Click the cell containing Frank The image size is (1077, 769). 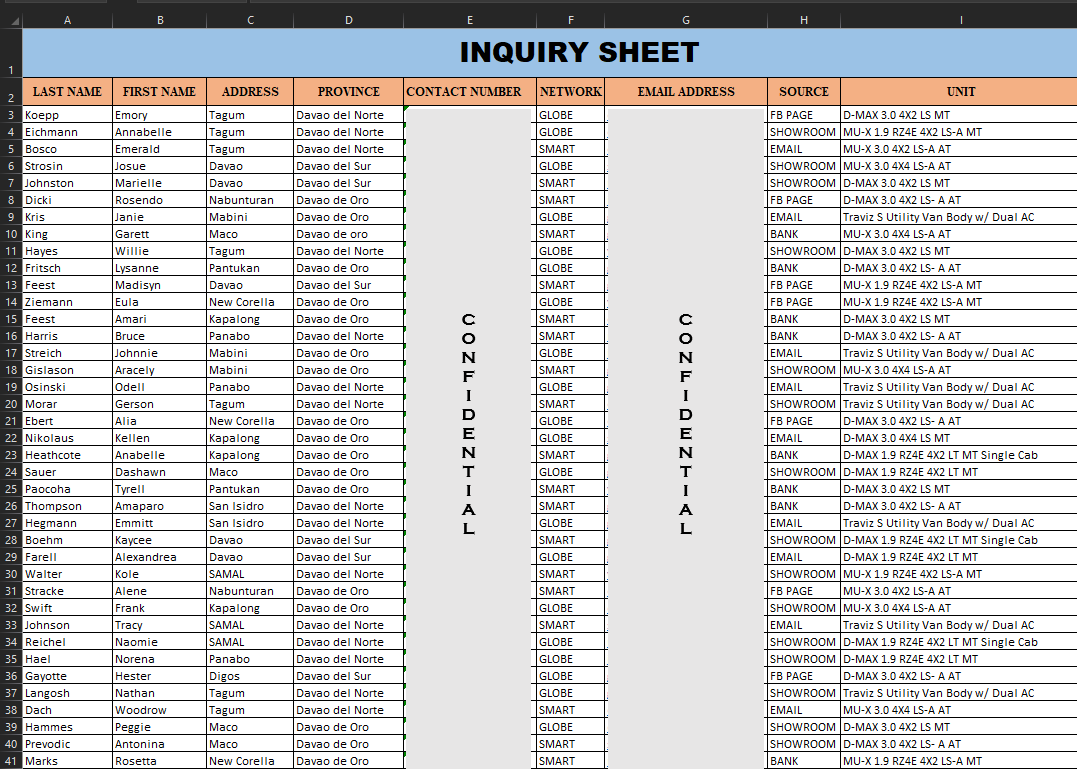(159, 608)
